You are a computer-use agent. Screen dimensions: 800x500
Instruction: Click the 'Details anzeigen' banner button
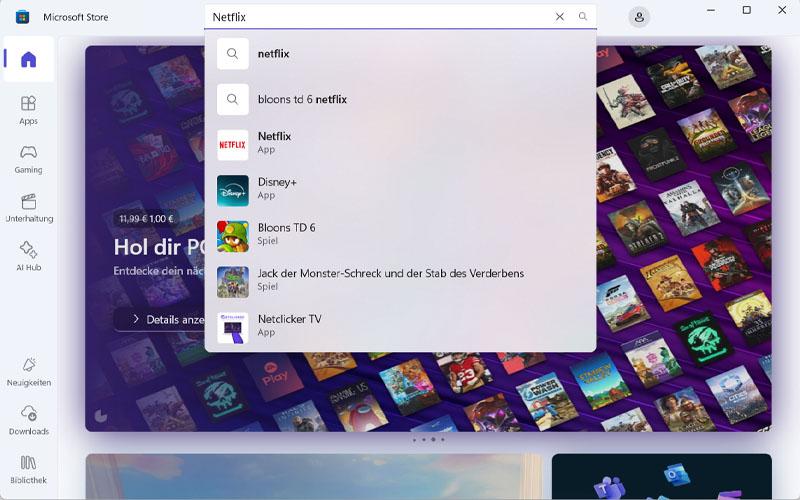tap(159, 319)
